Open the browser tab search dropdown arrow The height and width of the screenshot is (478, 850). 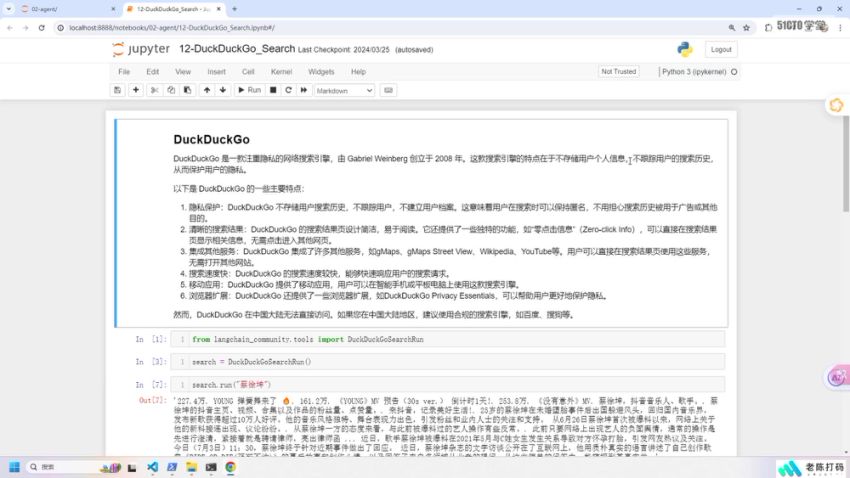coord(8,9)
